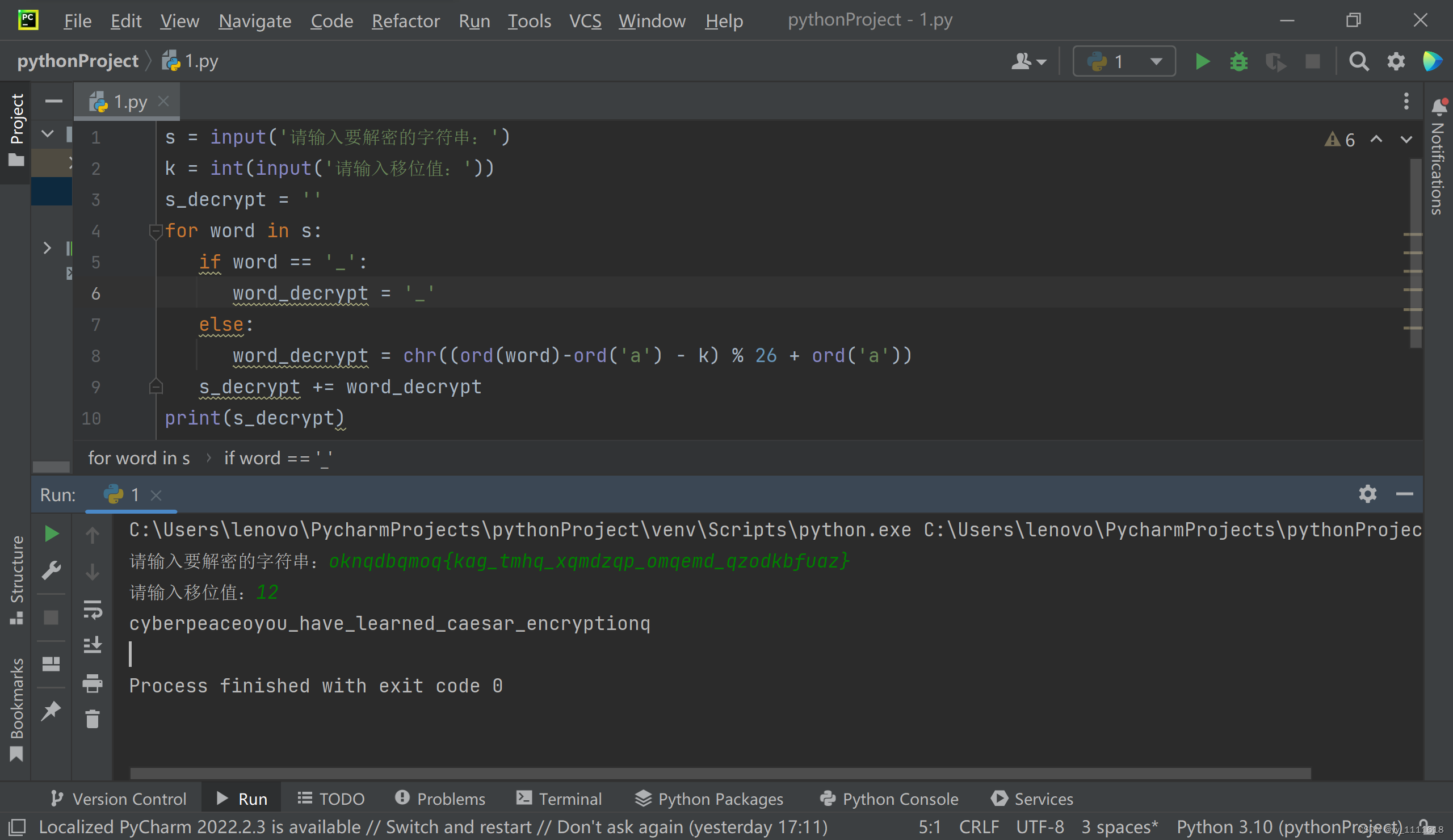This screenshot has width=1453, height=840.
Task: Open editor tab options three-dot menu
Action: [x=1406, y=102]
